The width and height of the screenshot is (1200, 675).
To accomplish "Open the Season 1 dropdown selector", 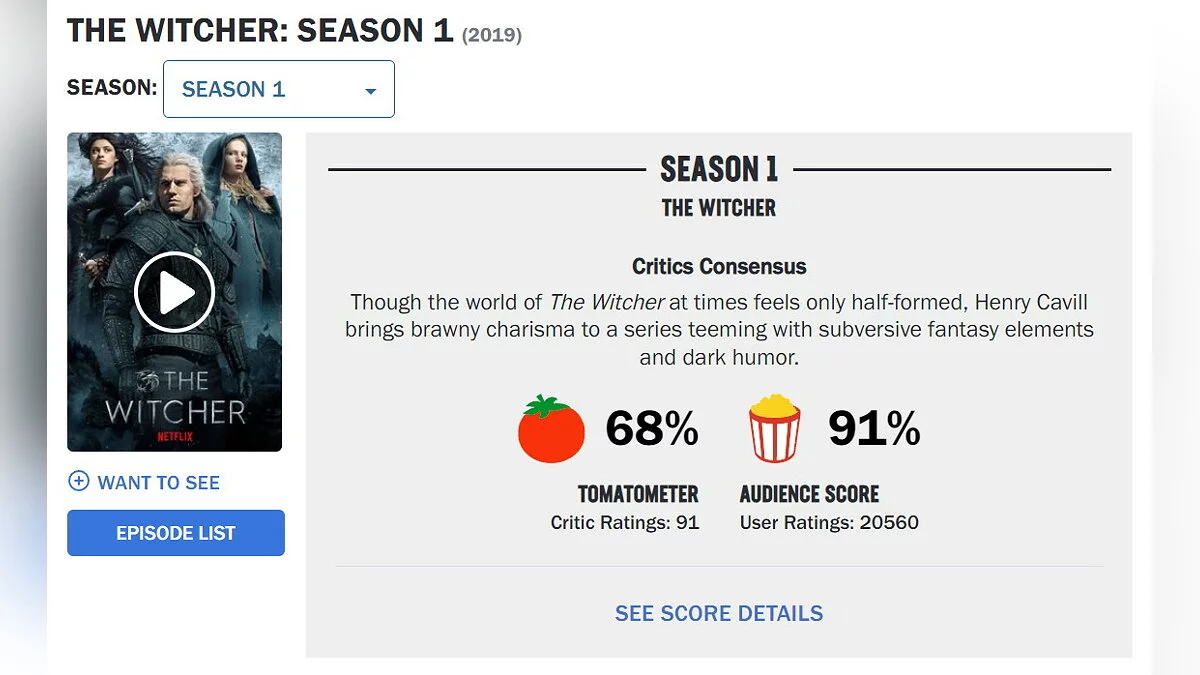I will 278,89.
